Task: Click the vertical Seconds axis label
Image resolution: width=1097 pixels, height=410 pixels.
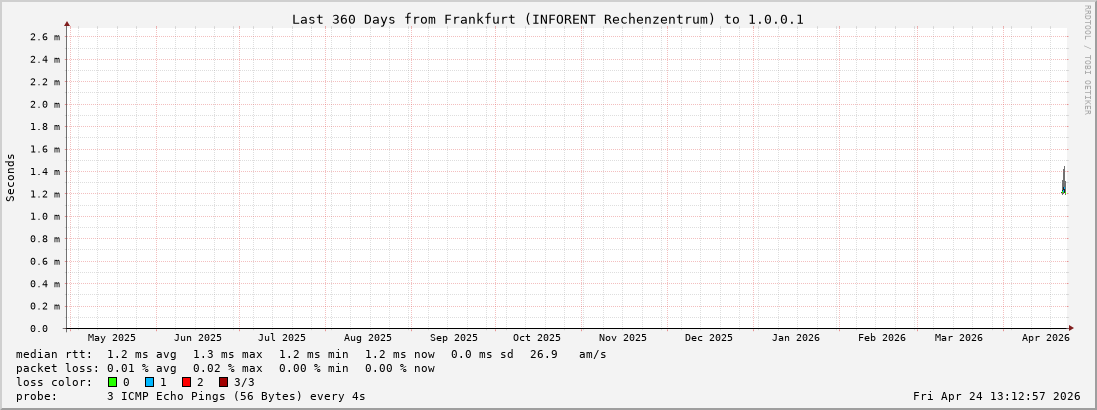Action: [x=11, y=177]
